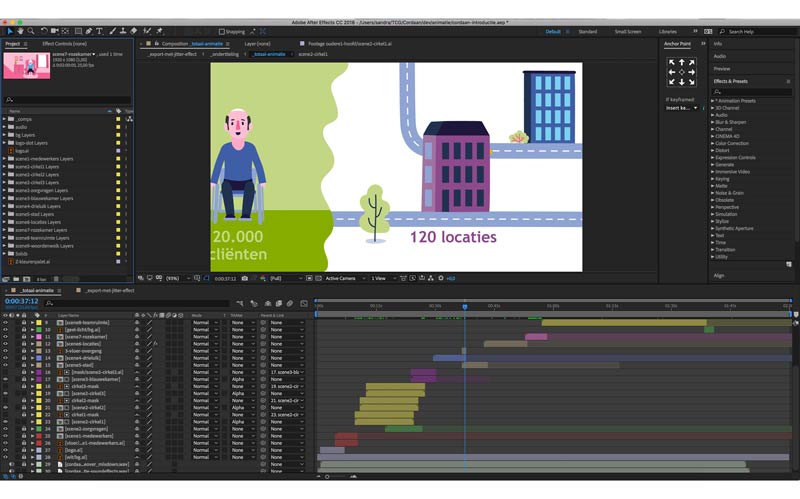The image size is (800, 499).
Task: Select the Zoom magnifier tool
Action: (31, 32)
